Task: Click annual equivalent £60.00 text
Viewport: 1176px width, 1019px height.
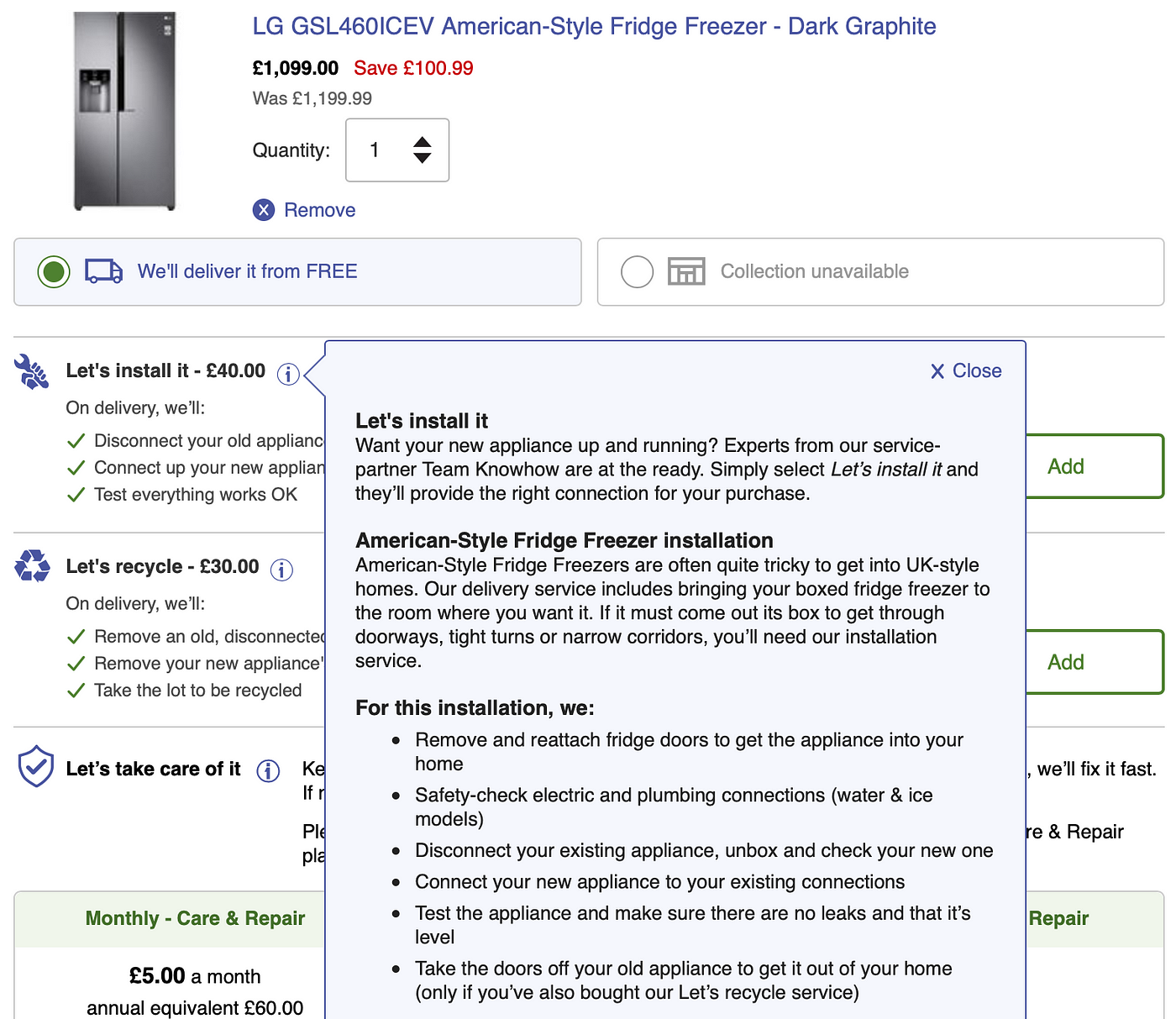Action: pyautogui.click(x=195, y=1007)
